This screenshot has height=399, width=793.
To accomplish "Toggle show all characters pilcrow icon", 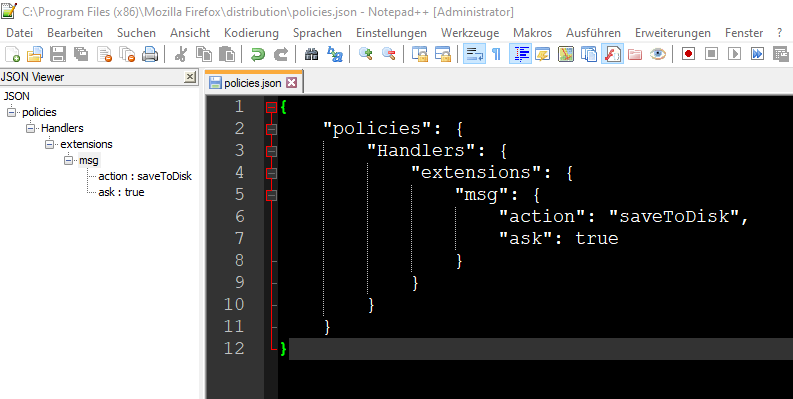I will point(497,54).
